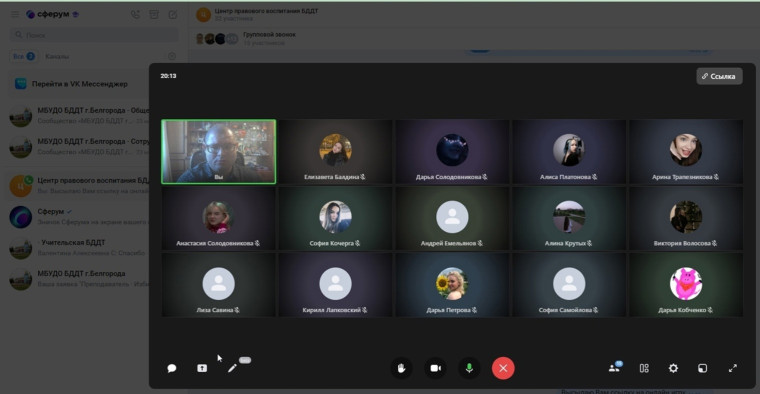Switch to the Каналы tab
The width and height of the screenshot is (760, 394).
(x=57, y=56)
